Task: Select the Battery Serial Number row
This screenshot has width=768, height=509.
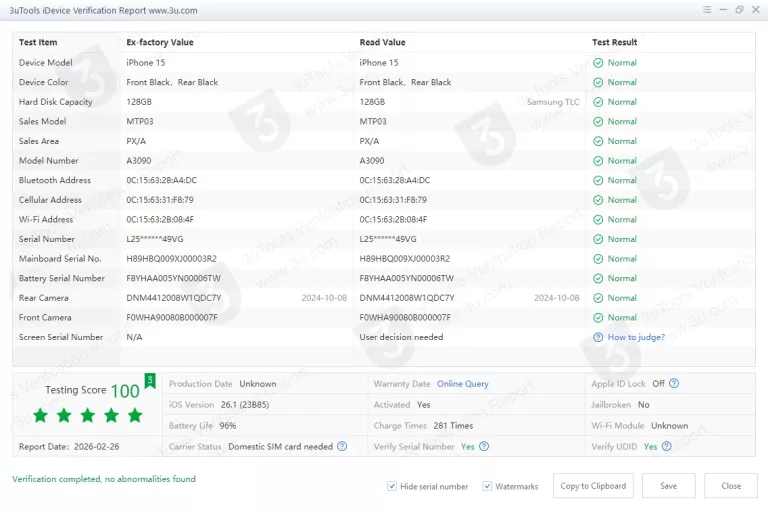Action: point(62,278)
